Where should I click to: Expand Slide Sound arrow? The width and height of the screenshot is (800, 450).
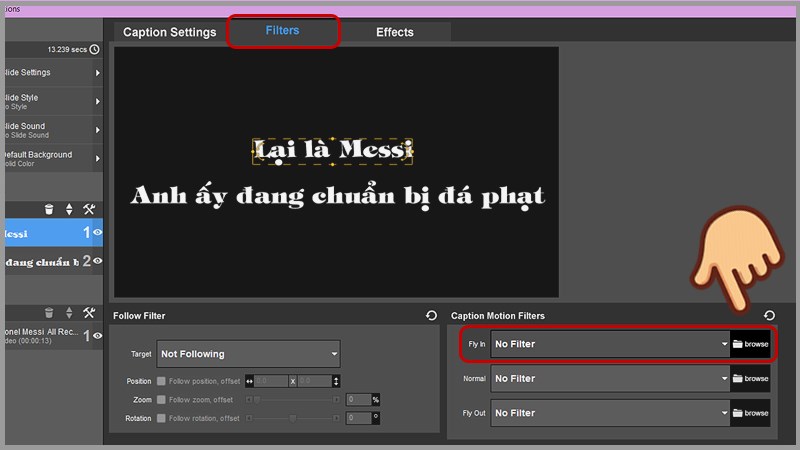click(x=97, y=130)
